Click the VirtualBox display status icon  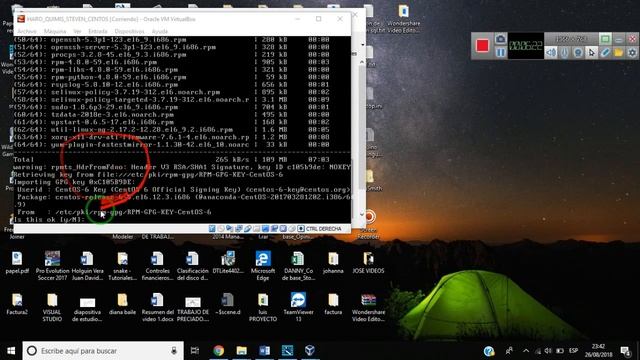[x=265, y=229]
